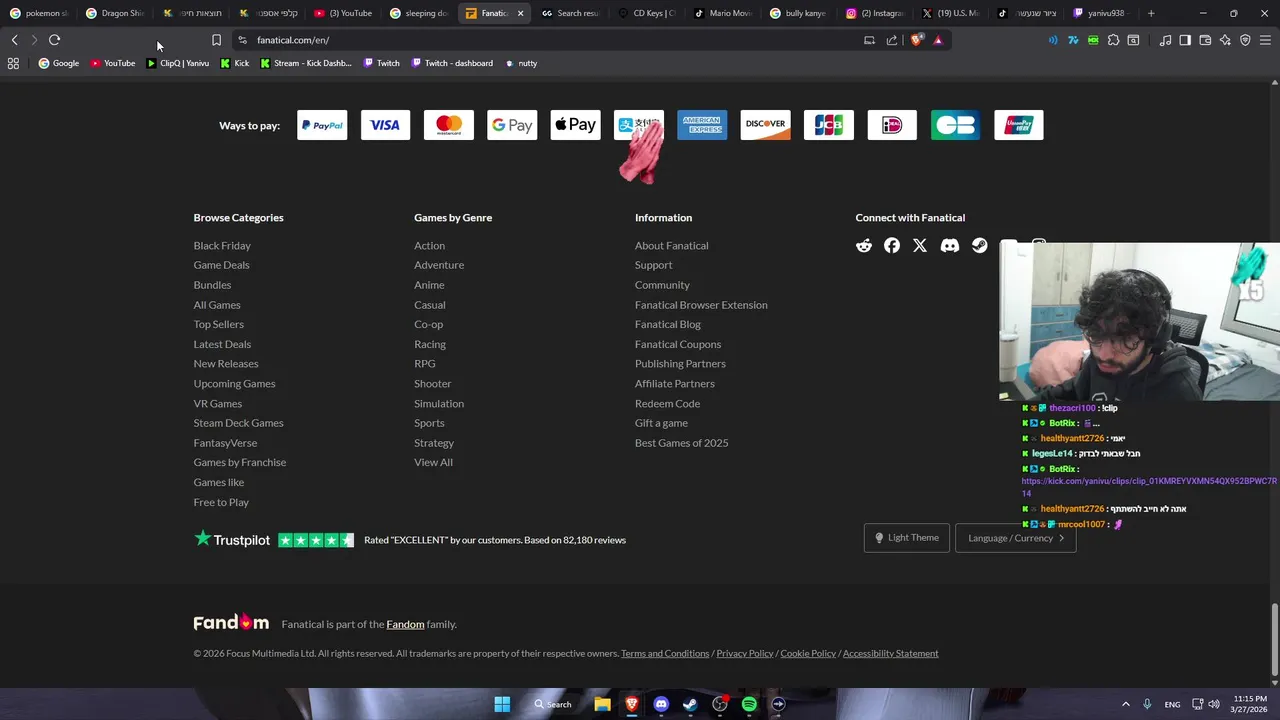The width and height of the screenshot is (1280, 720).
Task: Open the Brave Shields lion icon
Action: coord(916,40)
